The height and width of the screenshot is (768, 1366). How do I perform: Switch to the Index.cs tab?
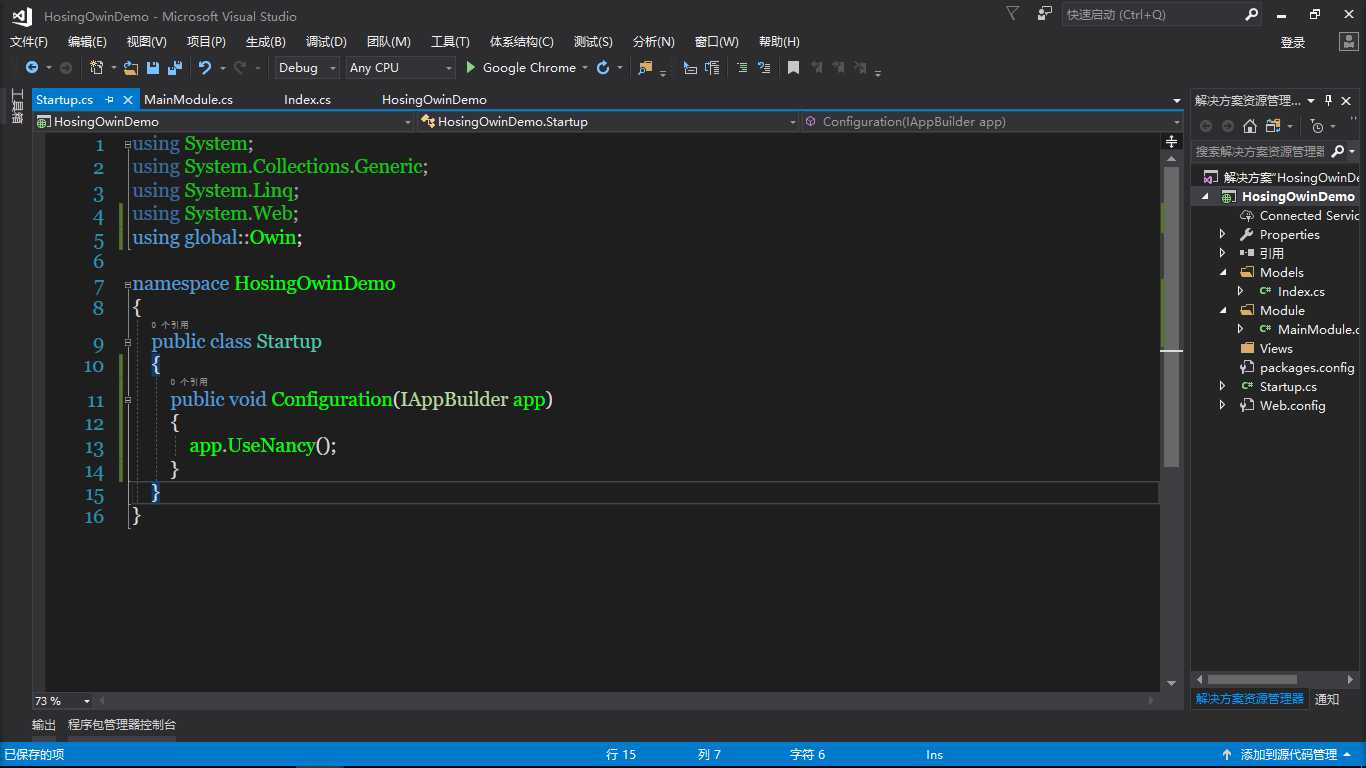click(307, 99)
